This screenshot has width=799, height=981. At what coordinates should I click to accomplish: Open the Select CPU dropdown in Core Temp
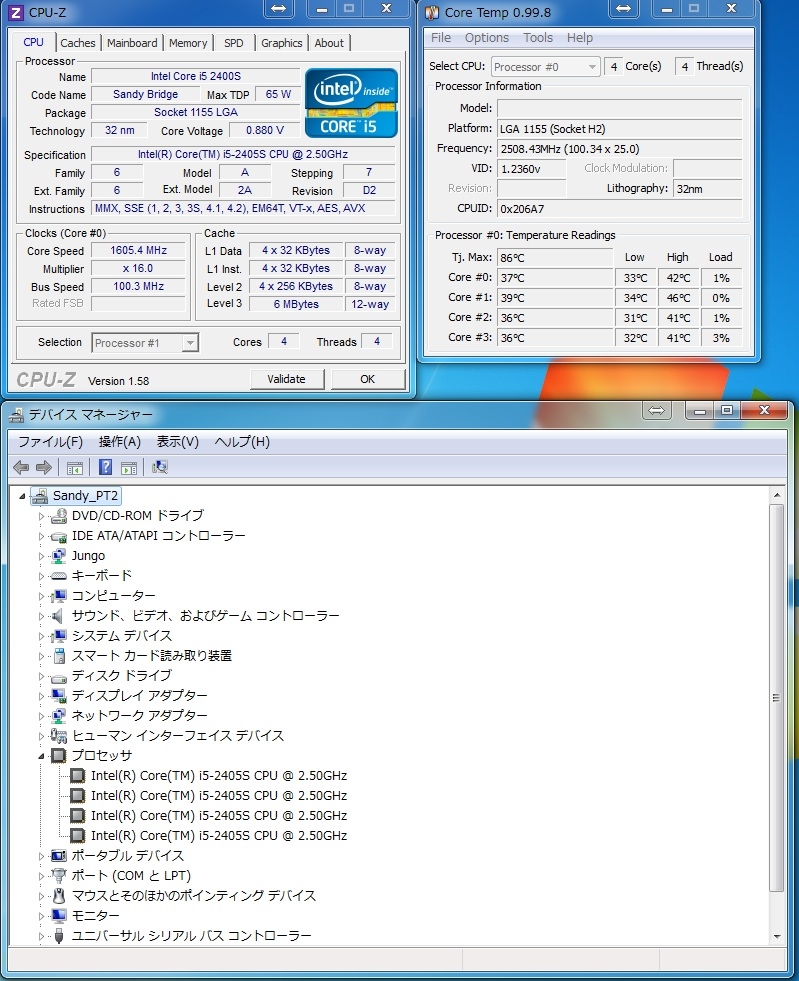[x=545, y=67]
